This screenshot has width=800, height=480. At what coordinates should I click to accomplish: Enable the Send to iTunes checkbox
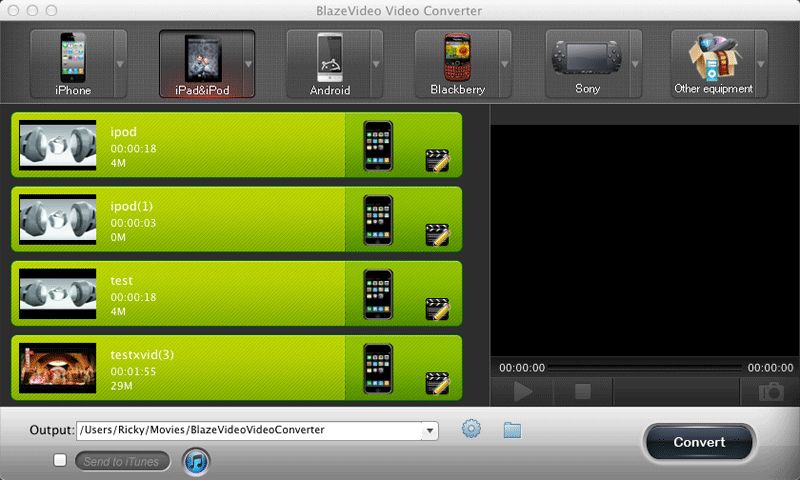tap(60, 460)
